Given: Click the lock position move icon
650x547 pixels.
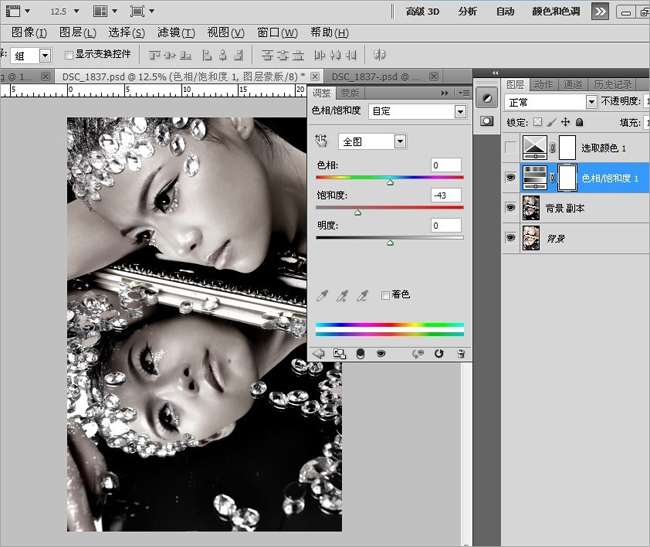Looking at the screenshot, I should click(x=567, y=122).
